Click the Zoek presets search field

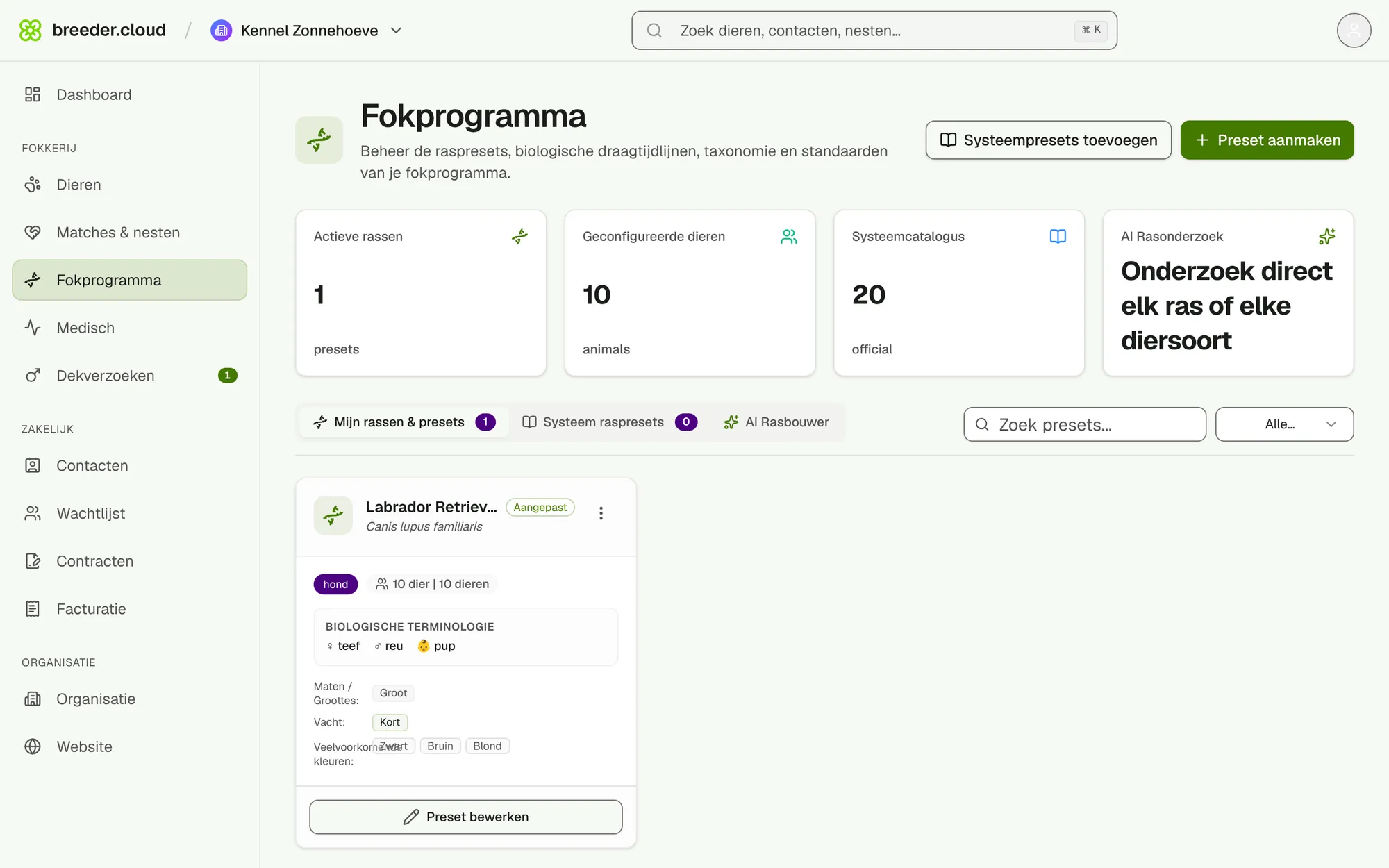click(1085, 424)
